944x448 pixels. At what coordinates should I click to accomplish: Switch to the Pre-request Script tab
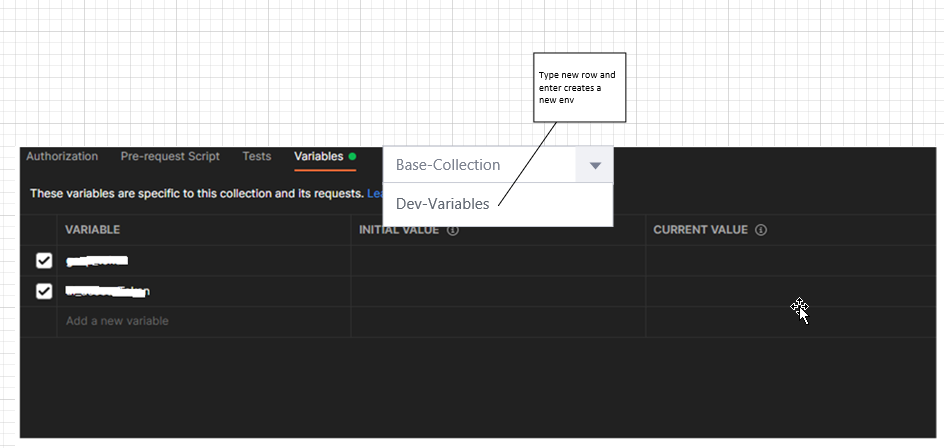tap(170, 157)
